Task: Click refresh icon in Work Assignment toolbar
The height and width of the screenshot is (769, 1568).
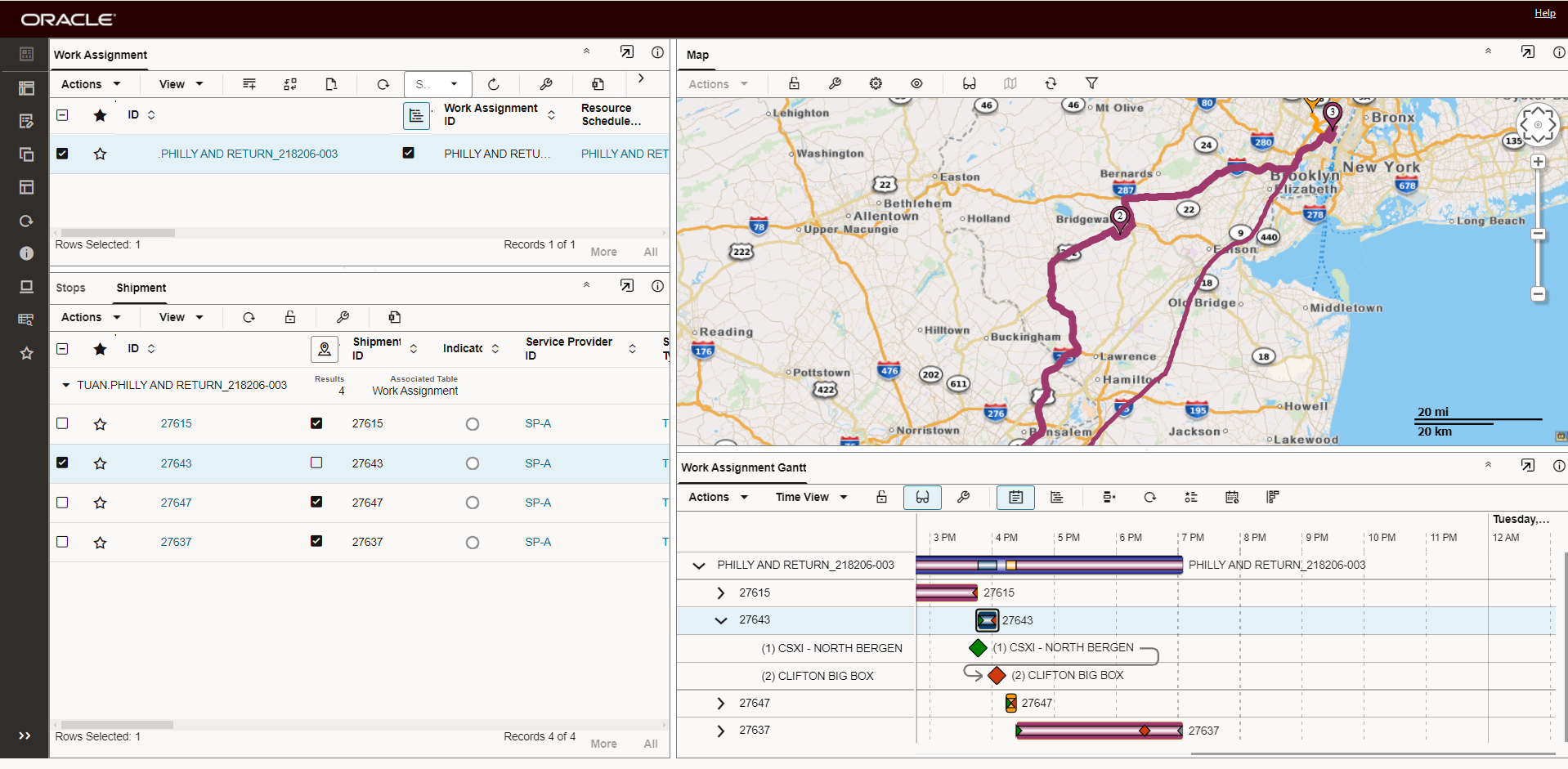Action: pos(383,84)
